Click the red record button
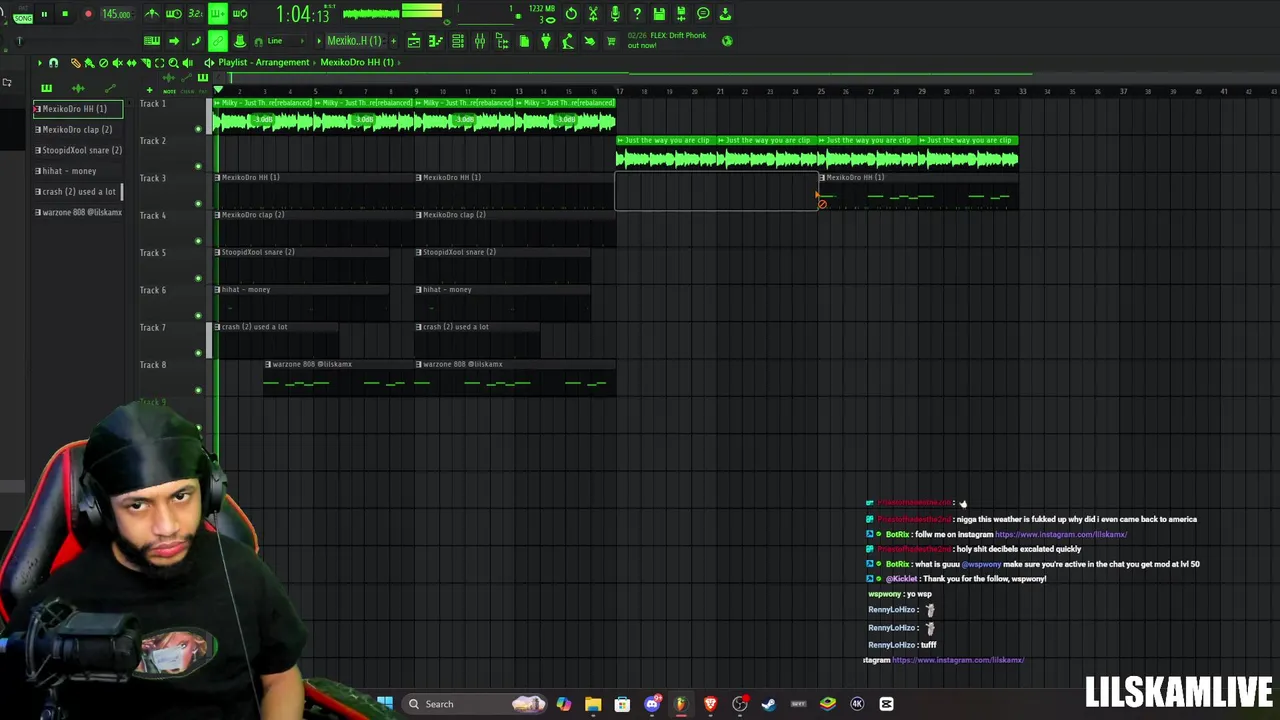The width and height of the screenshot is (1280, 720). tap(88, 14)
